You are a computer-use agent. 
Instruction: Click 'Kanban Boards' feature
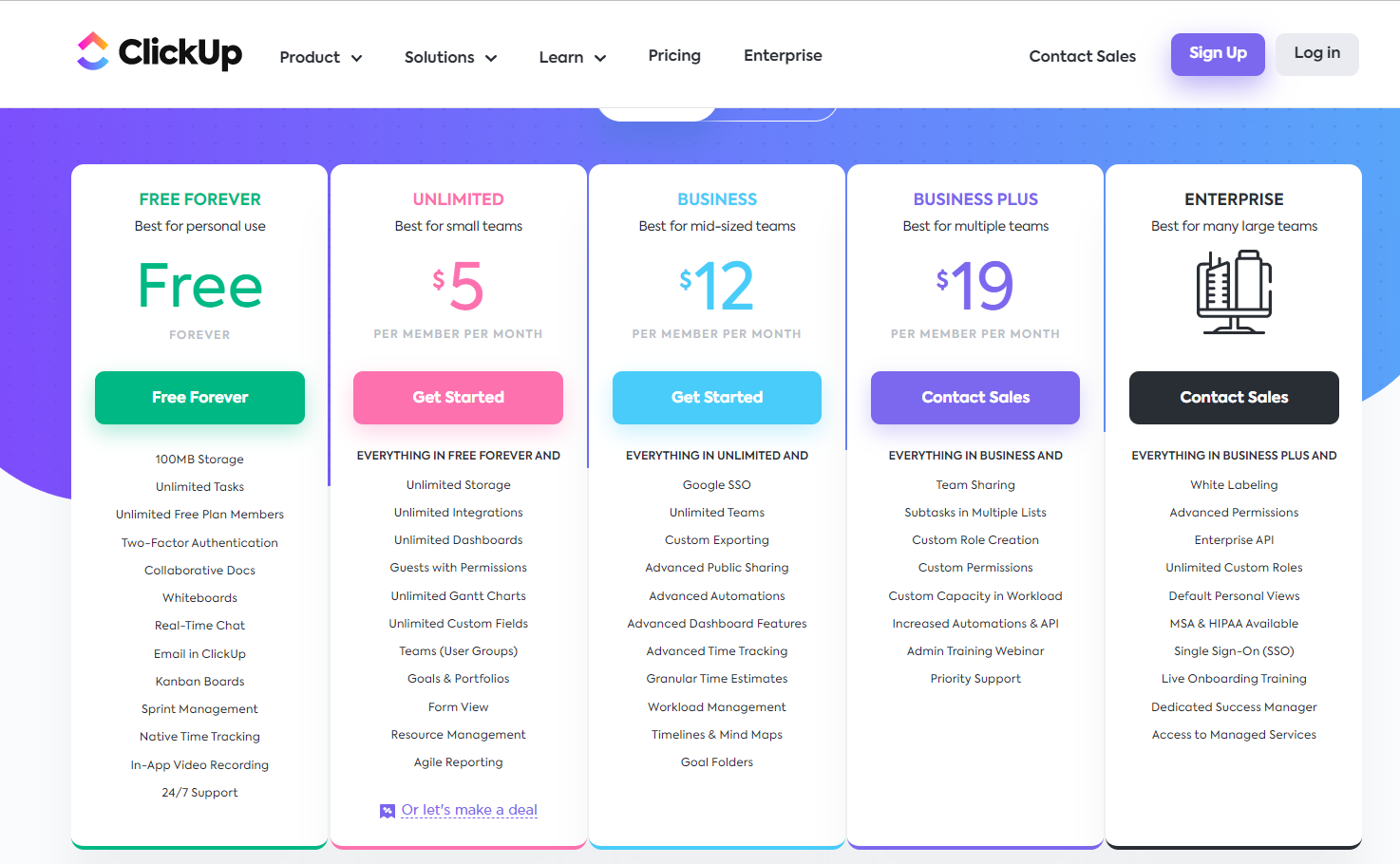(x=199, y=682)
